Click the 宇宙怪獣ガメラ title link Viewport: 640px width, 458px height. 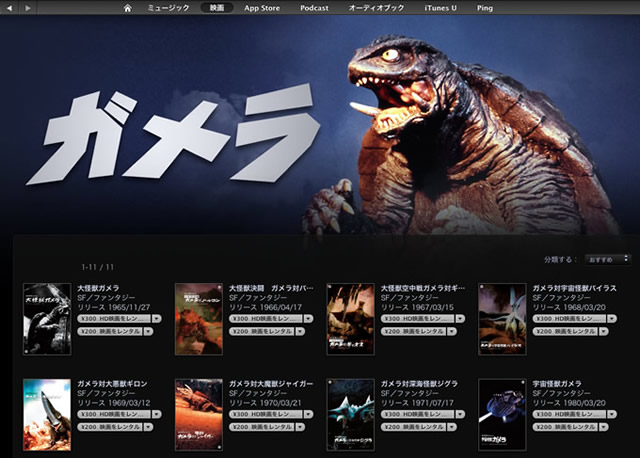click(x=557, y=384)
